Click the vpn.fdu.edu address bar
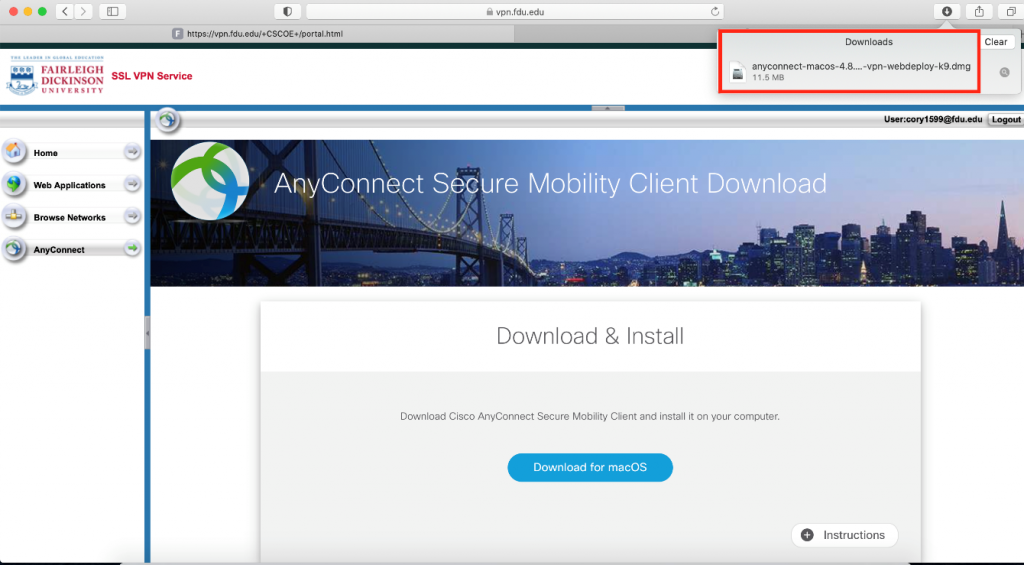Screen dimensions: 1024x565 (x=515, y=12)
